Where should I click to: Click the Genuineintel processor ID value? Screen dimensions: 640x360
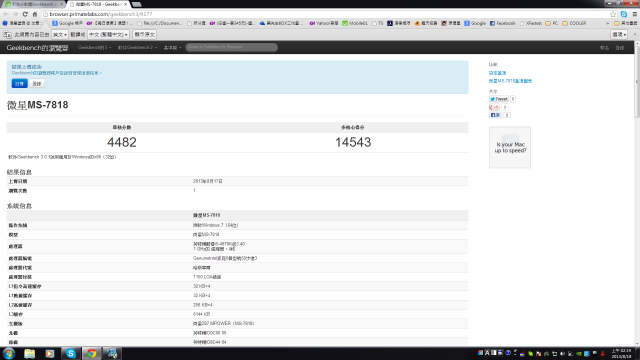pyautogui.click(x=225, y=258)
